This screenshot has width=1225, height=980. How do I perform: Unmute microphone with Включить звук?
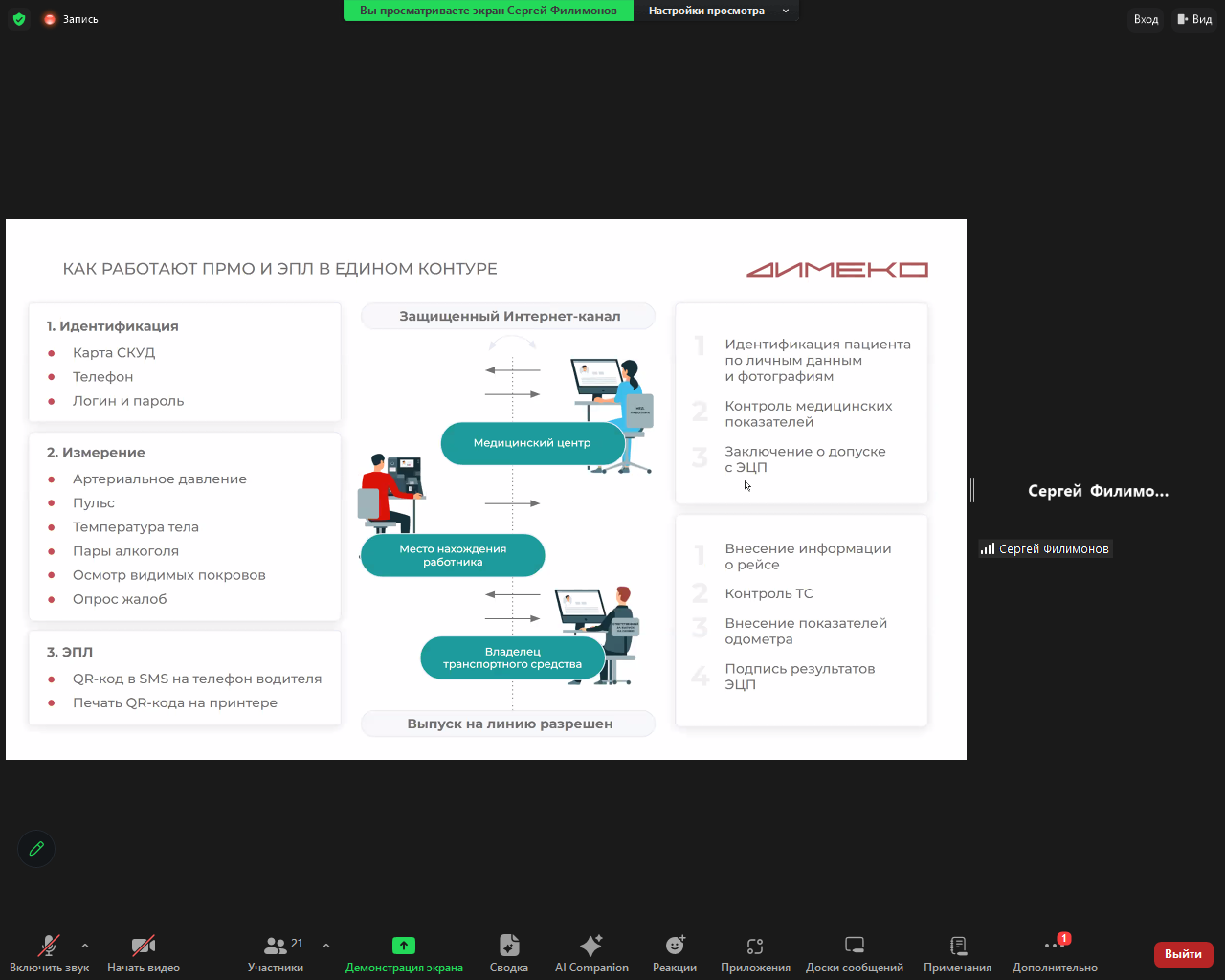click(x=48, y=947)
